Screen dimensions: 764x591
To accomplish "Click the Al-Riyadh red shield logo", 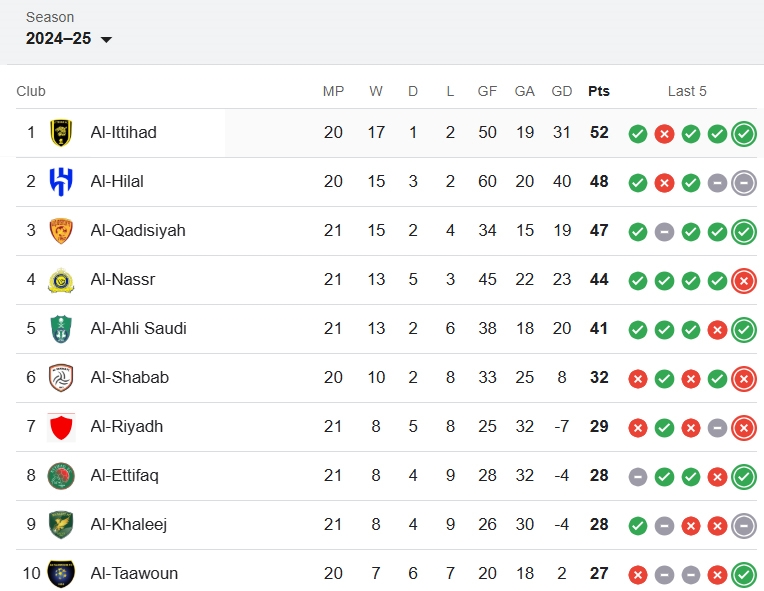I will pyautogui.click(x=61, y=427).
